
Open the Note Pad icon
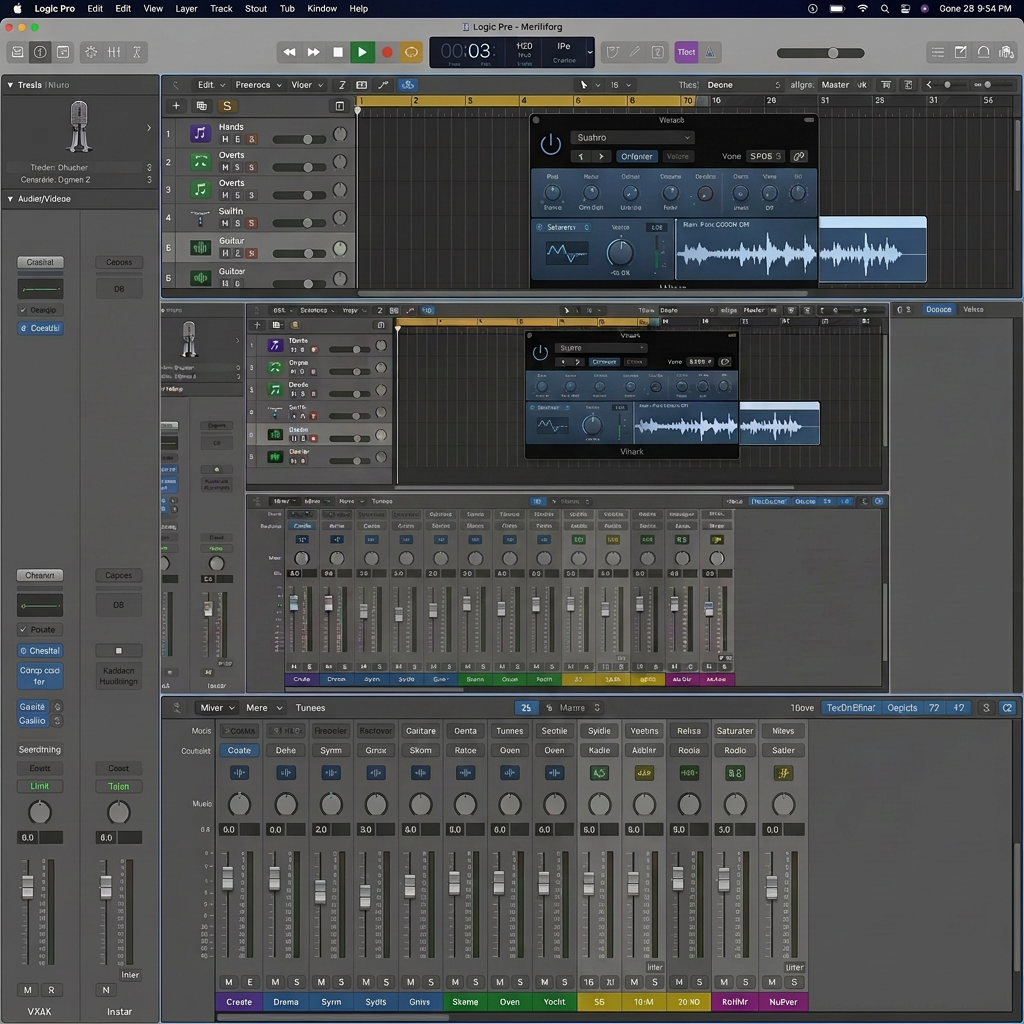click(x=961, y=52)
